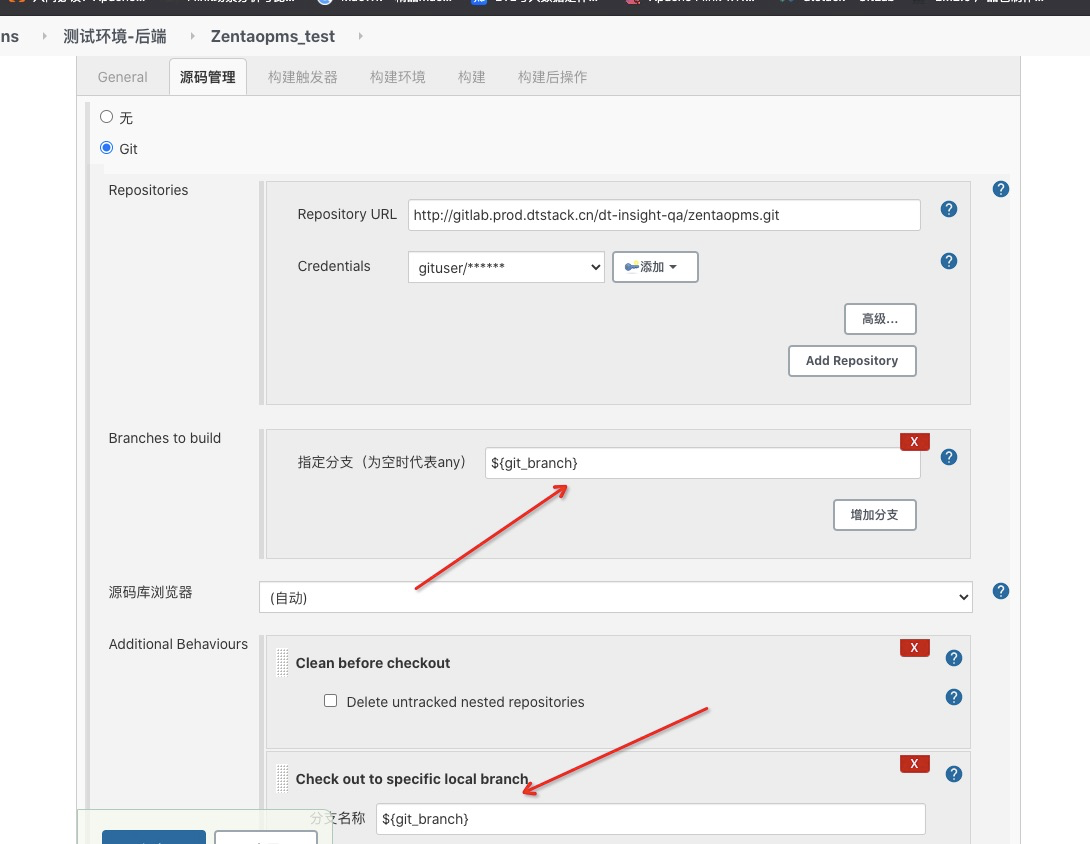Select the 无 source control option
Viewport: 1090px width, 844px height.
tap(106, 117)
